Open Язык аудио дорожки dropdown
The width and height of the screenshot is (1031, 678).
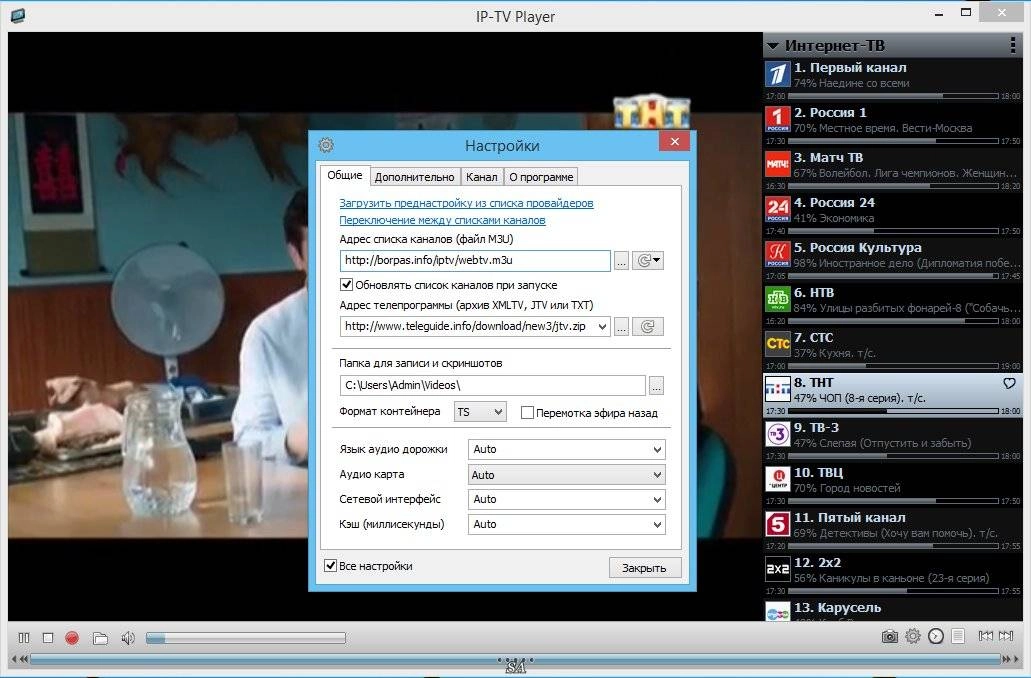pyautogui.click(x=567, y=449)
